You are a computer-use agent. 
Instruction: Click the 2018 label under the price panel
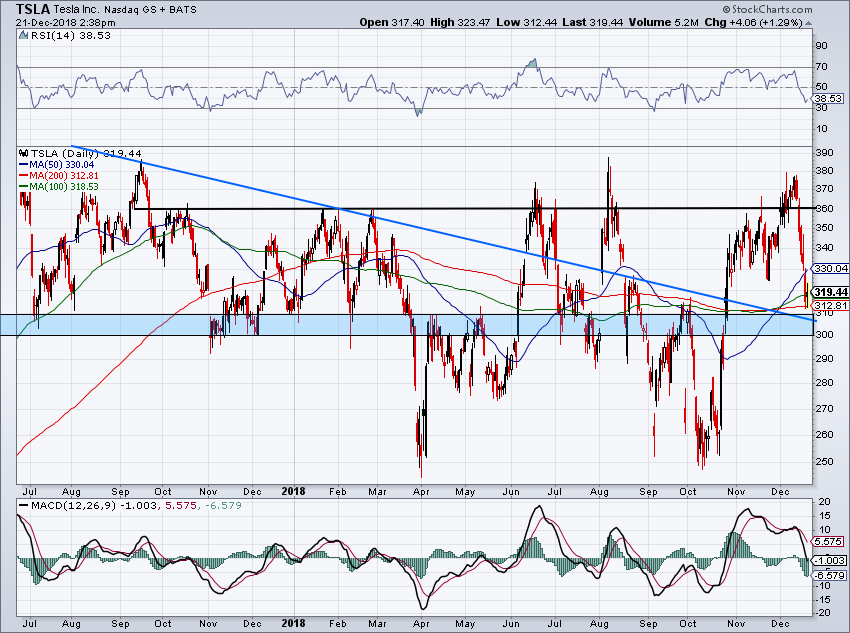[x=293, y=492]
